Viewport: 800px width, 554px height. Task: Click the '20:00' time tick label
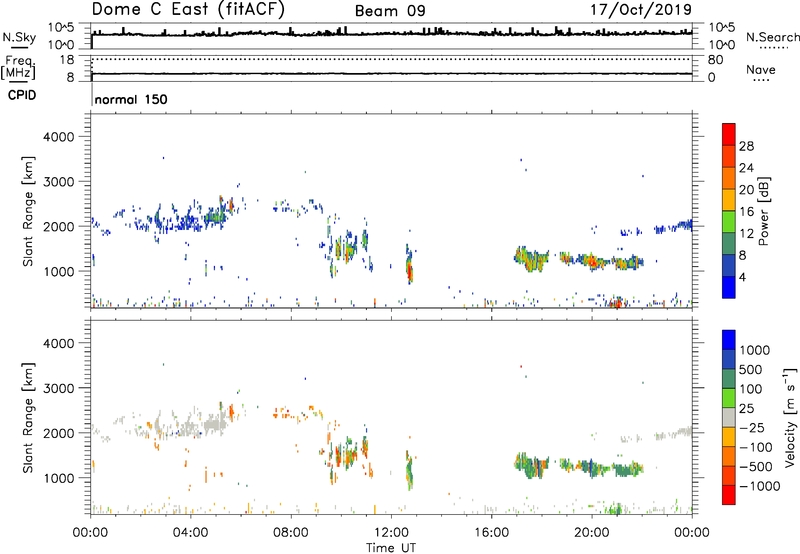[x=591, y=533]
